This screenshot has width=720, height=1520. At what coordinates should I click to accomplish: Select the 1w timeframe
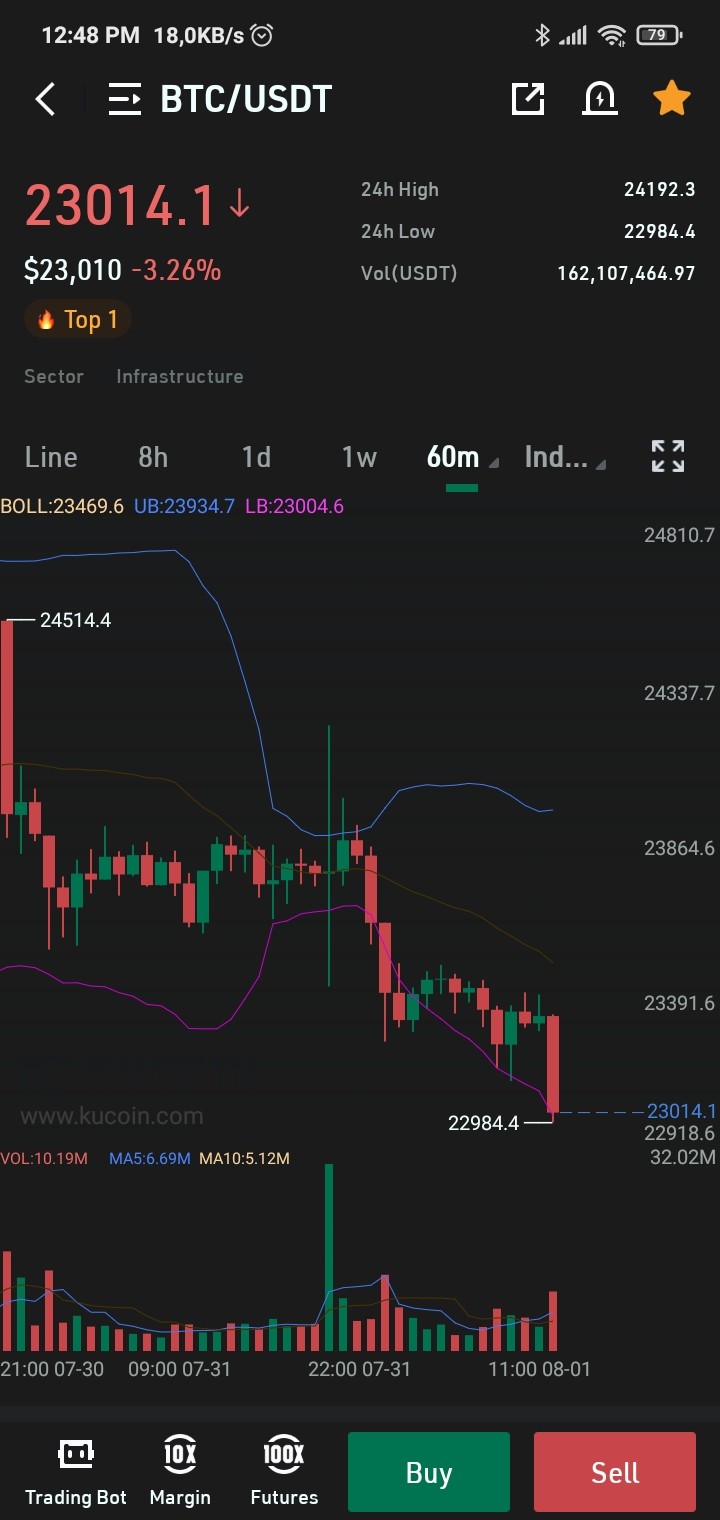click(359, 457)
